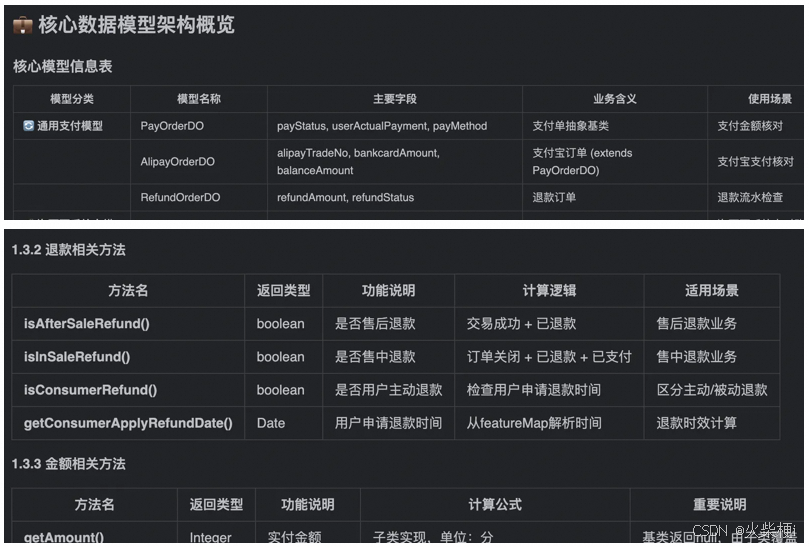Click the 适用场景 column header
Image resolution: width=809 pixels, height=547 pixels.
coord(711,291)
